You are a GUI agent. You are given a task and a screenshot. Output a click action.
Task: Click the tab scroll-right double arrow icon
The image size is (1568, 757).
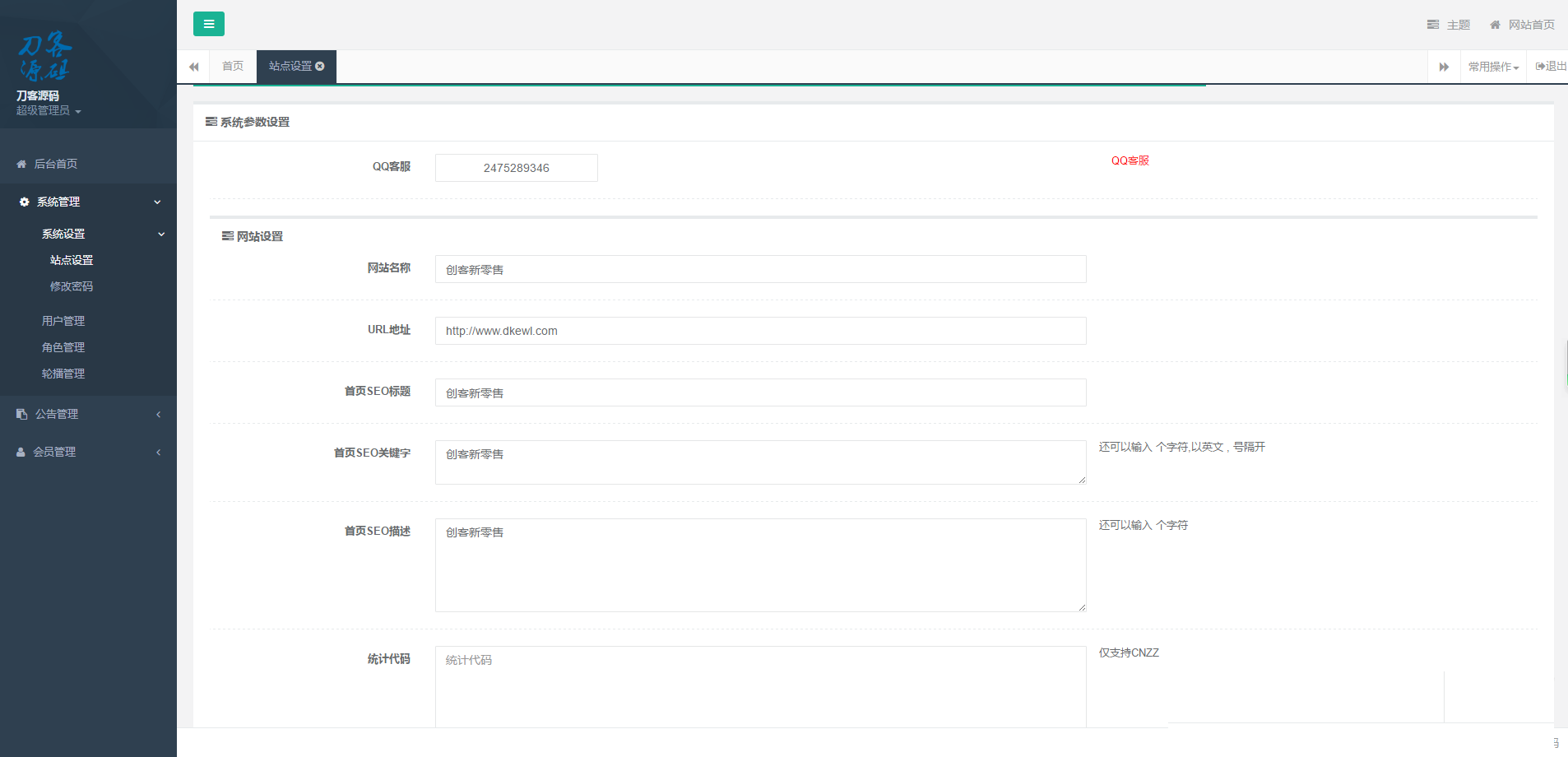[x=1444, y=67]
